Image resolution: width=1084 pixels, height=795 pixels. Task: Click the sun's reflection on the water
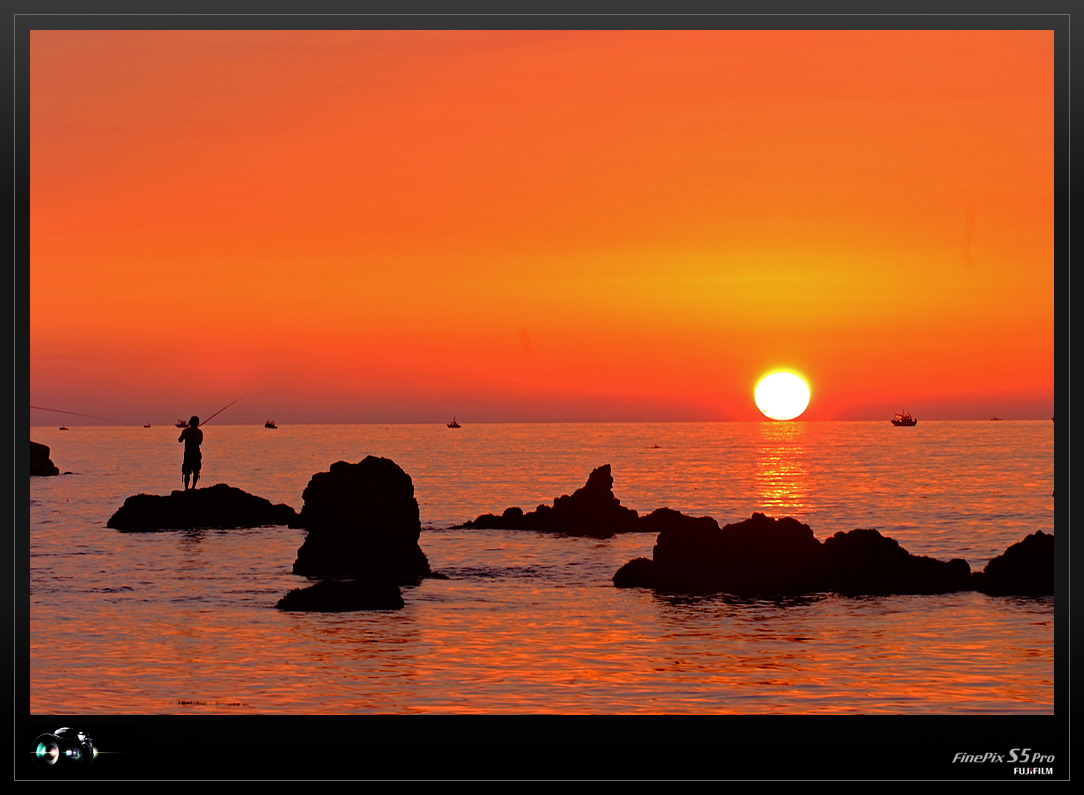click(x=782, y=468)
